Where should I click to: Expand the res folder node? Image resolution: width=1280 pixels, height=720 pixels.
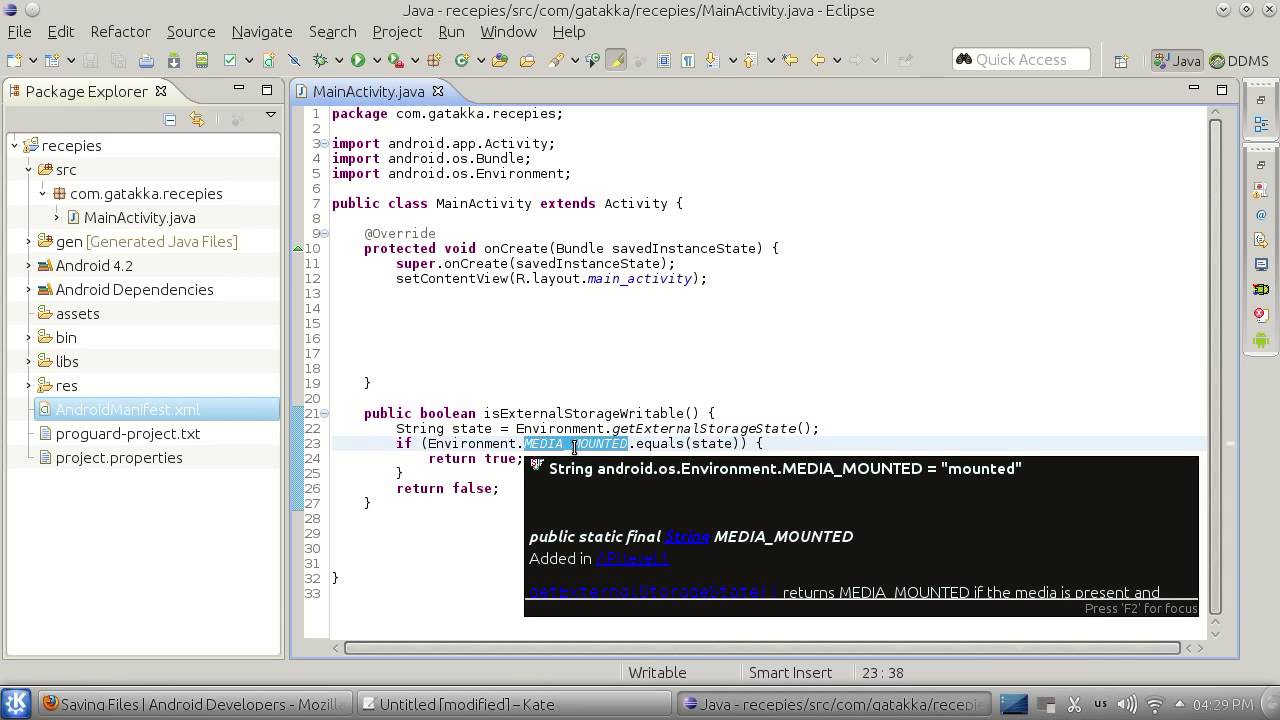pos(29,385)
